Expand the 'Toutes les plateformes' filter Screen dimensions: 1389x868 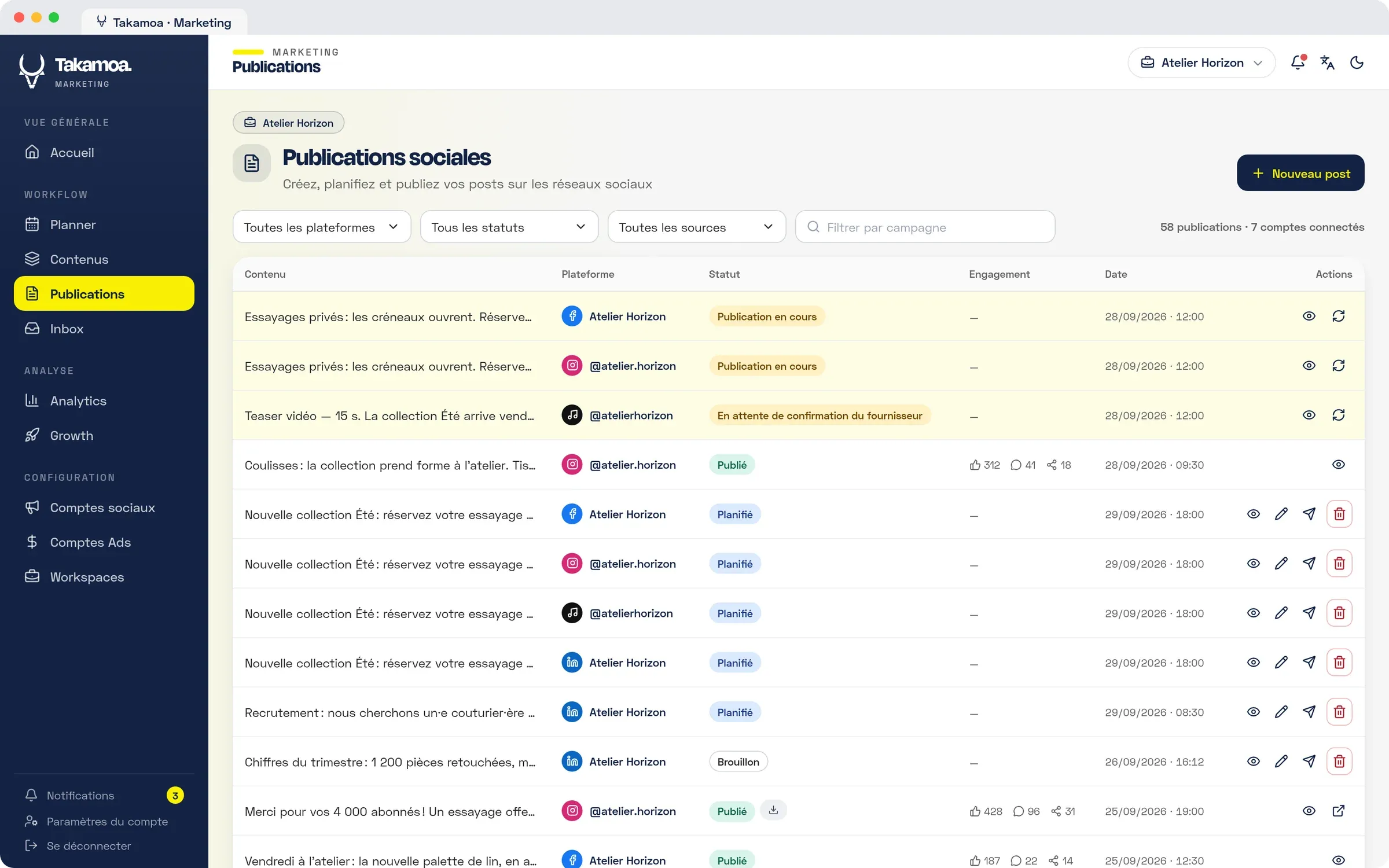click(x=322, y=227)
